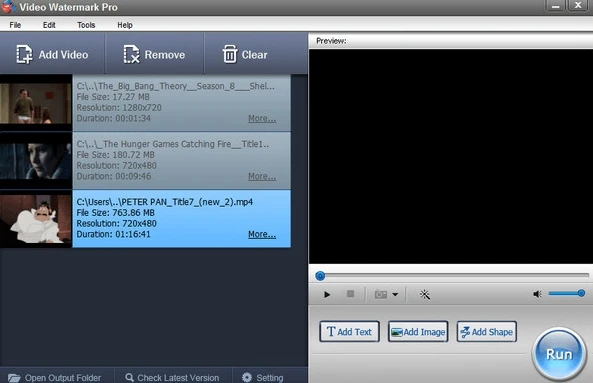Open the File menu
This screenshot has width=593, height=383.
(15, 25)
